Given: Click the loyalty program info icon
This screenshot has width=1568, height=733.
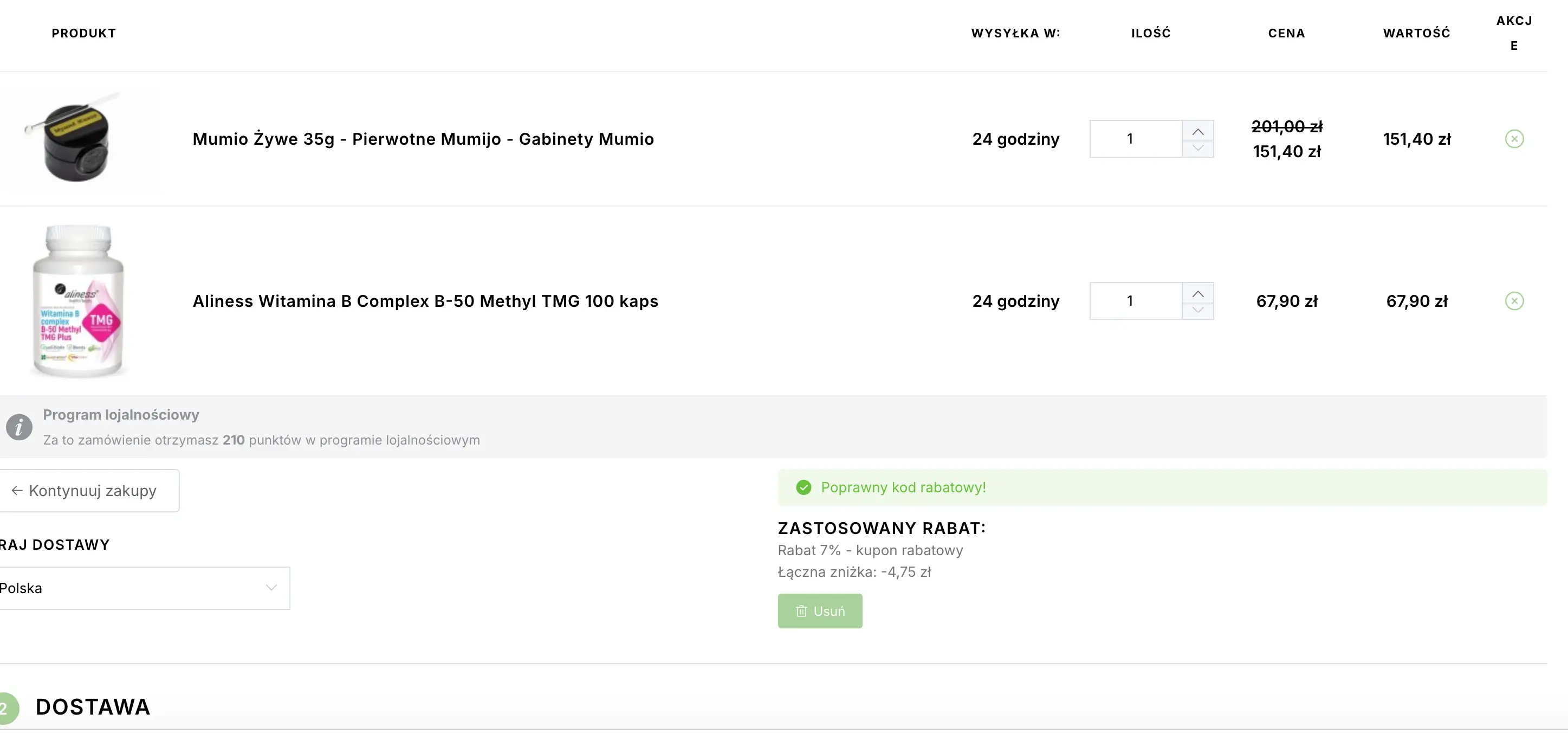Looking at the screenshot, I should tap(19, 427).
